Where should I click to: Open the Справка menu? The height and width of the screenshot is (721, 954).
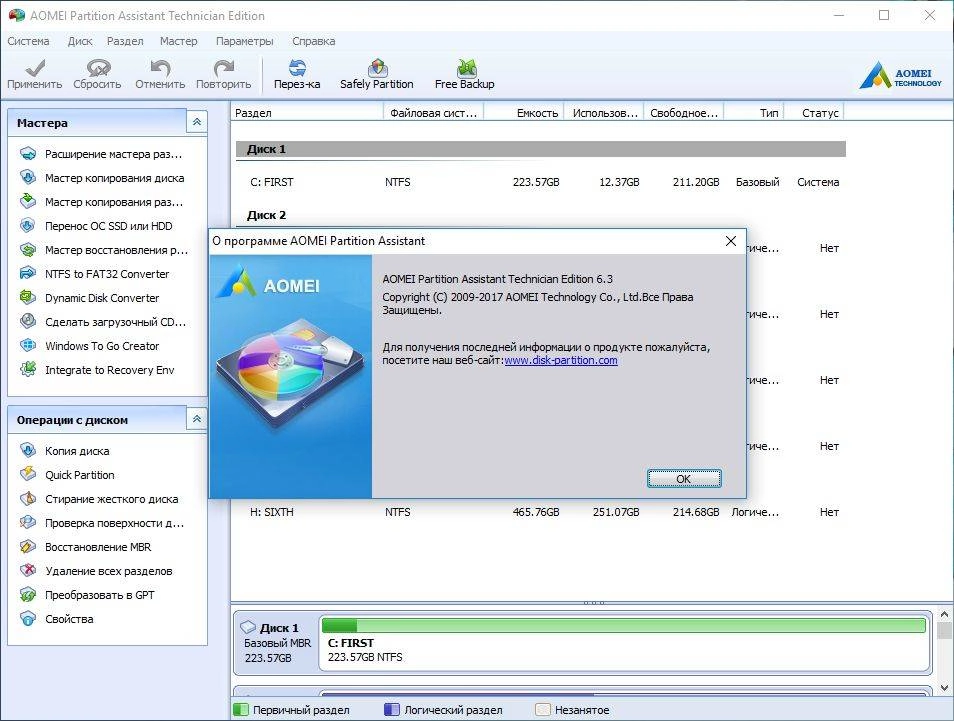click(x=313, y=41)
